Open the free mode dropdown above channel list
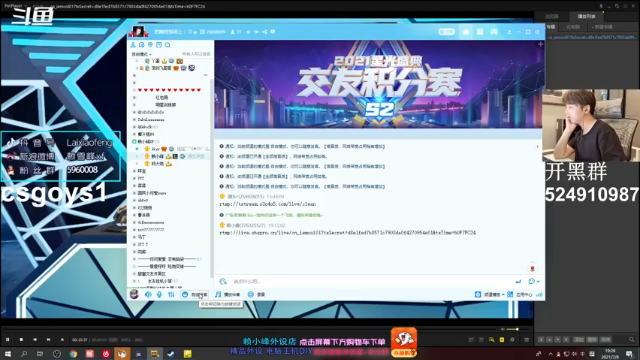The image size is (640, 360). 142,54
